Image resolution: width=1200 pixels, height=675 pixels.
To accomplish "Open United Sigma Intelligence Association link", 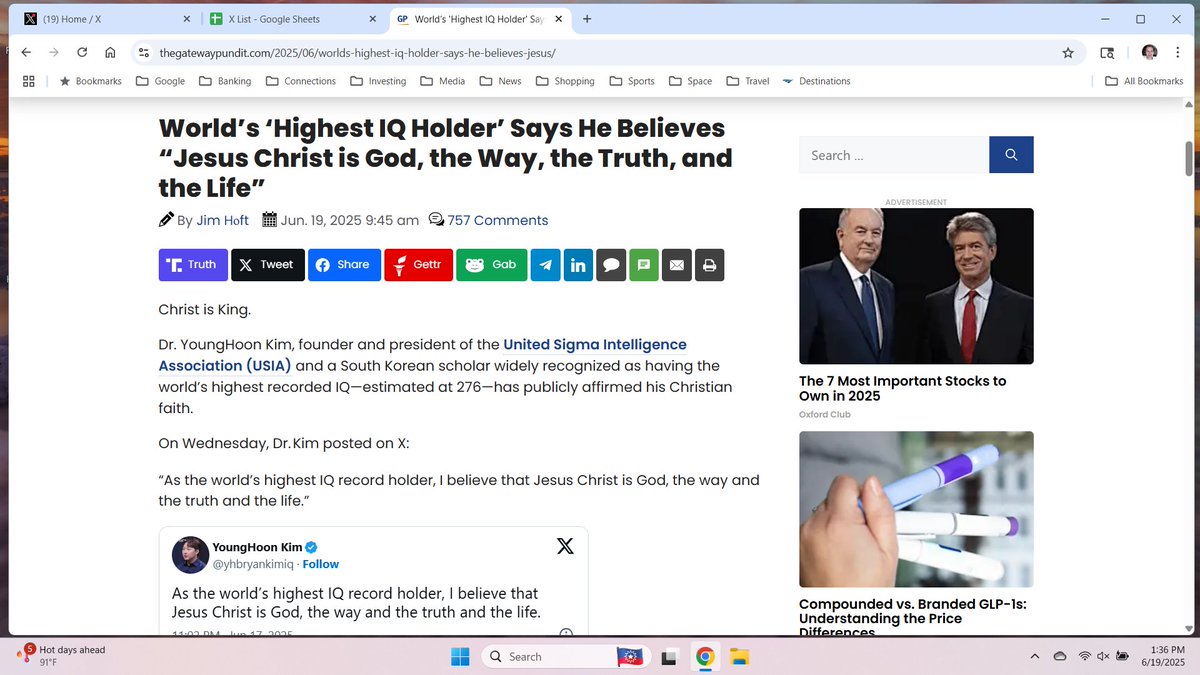I will pos(423,355).
